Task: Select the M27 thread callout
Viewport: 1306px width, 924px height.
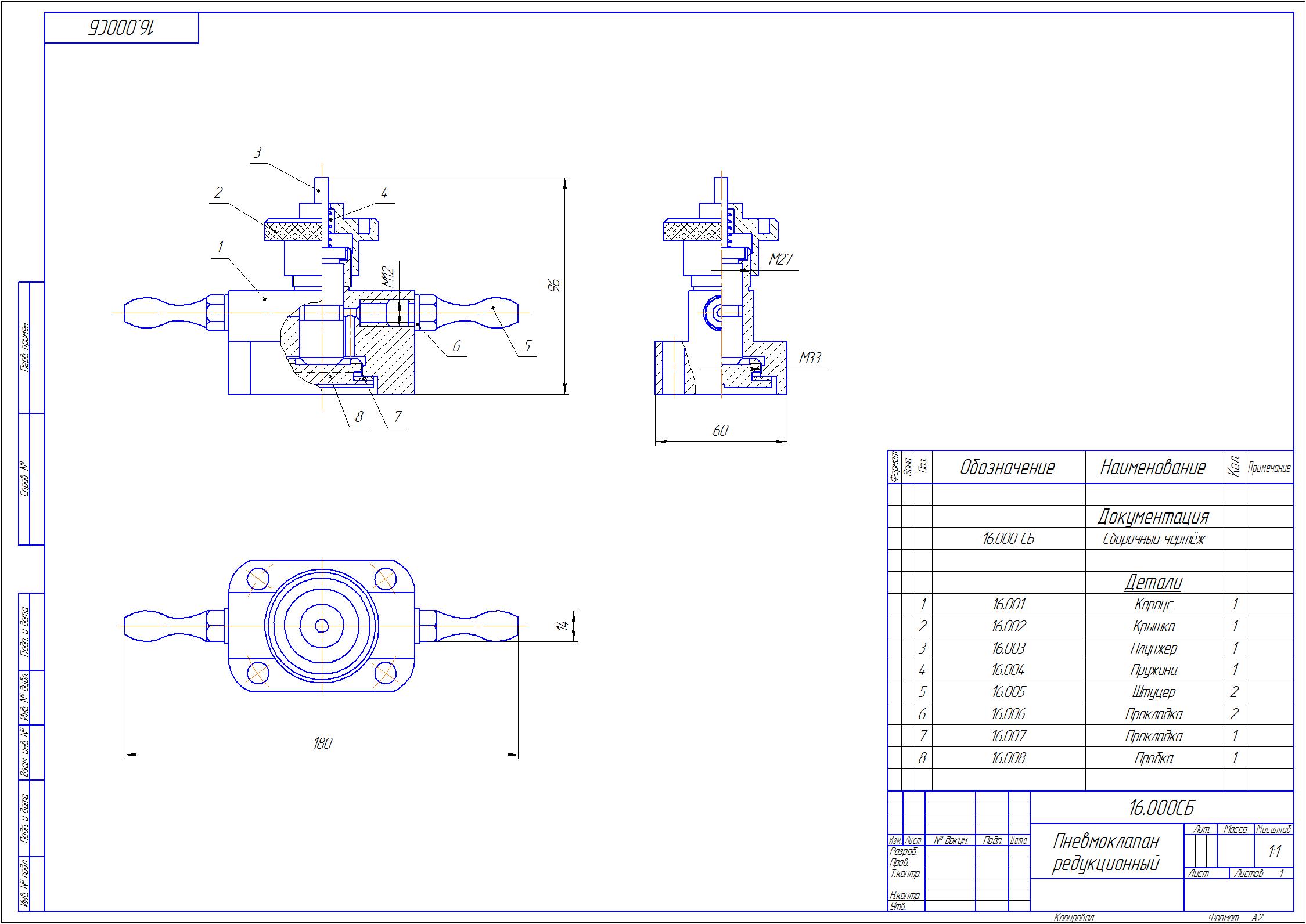Action: pyautogui.click(x=781, y=259)
